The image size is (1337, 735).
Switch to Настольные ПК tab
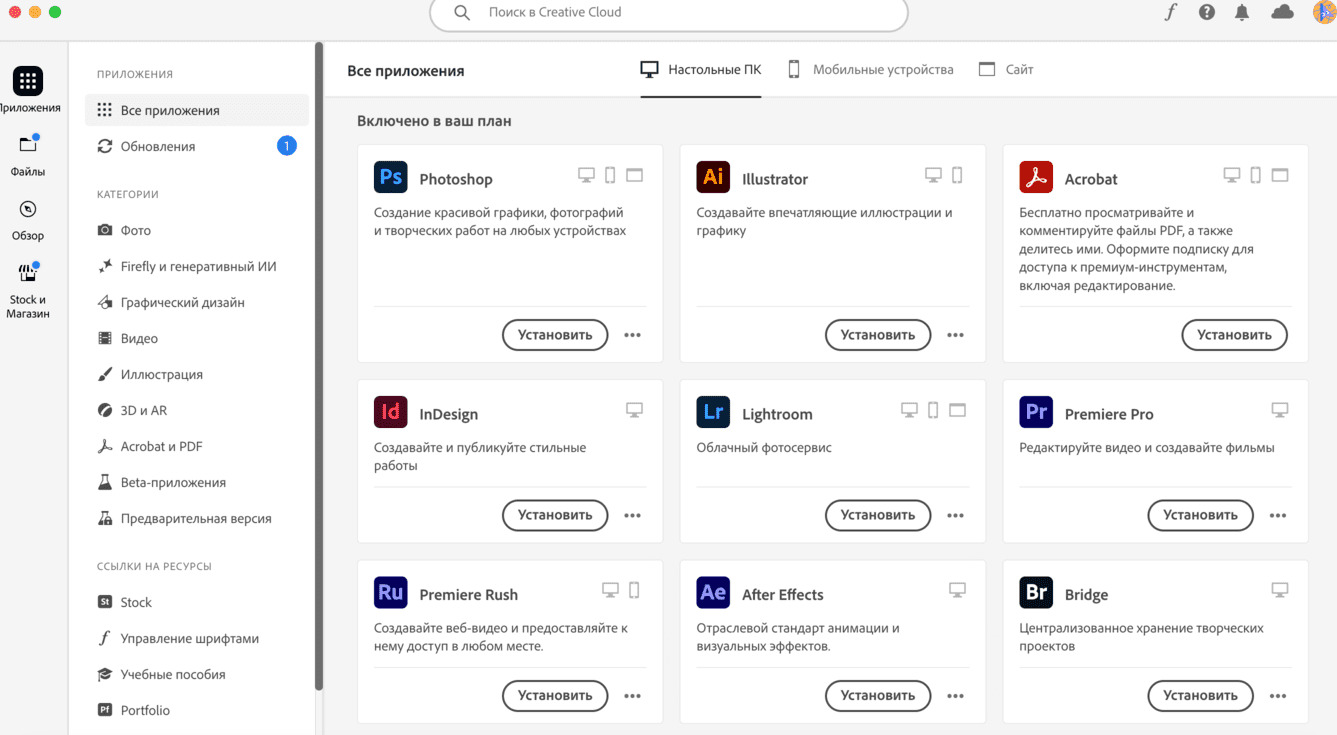click(x=701, y=70)
